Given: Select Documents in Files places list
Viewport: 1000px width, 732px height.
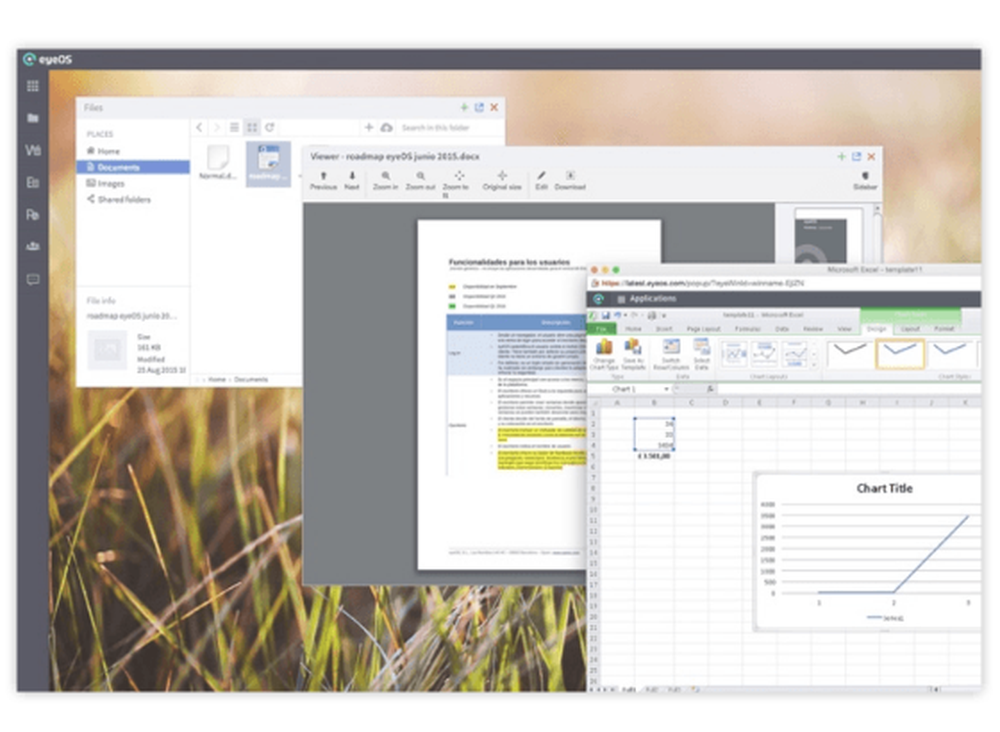Looking at the screenshot, I should click(x=133, y=167).
